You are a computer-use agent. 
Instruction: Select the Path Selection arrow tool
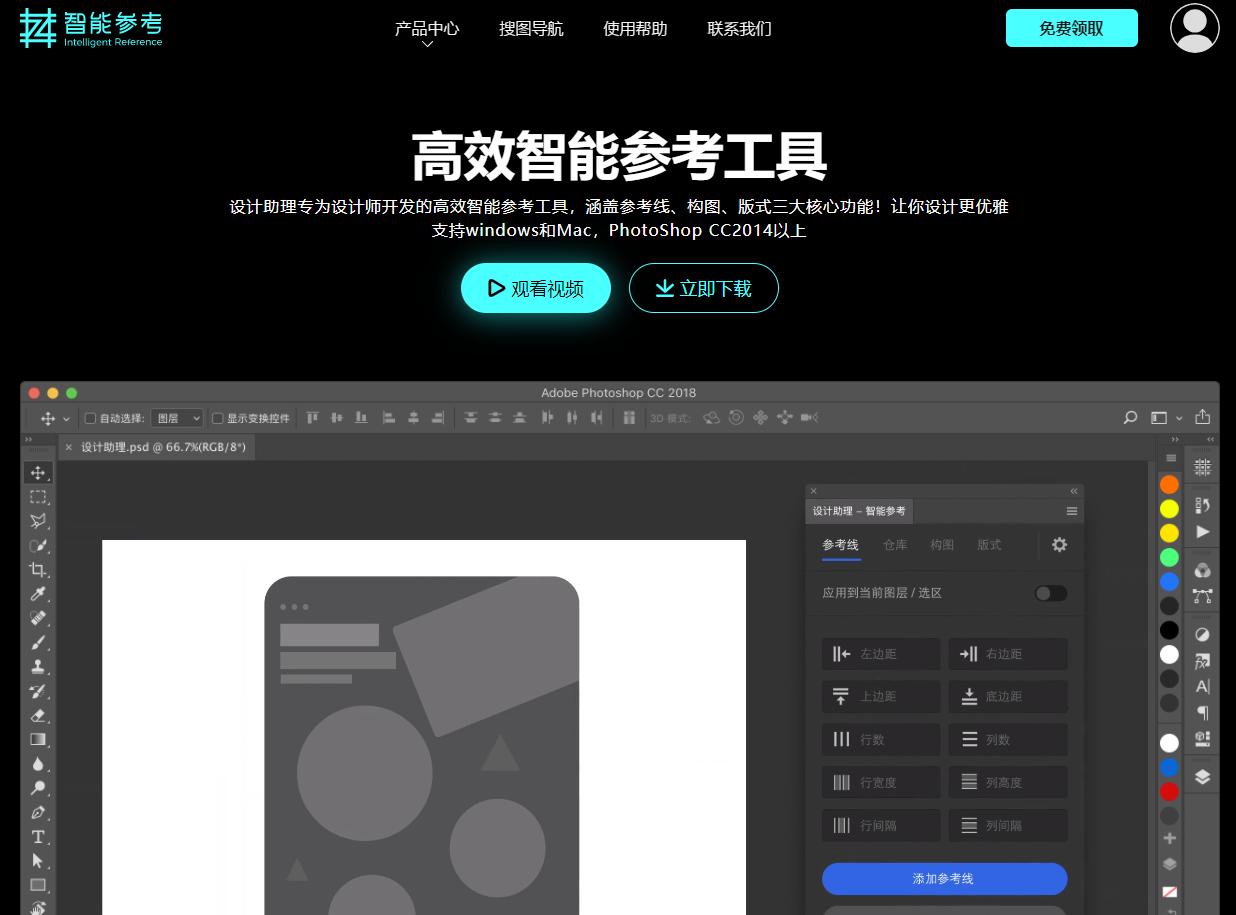38,860
